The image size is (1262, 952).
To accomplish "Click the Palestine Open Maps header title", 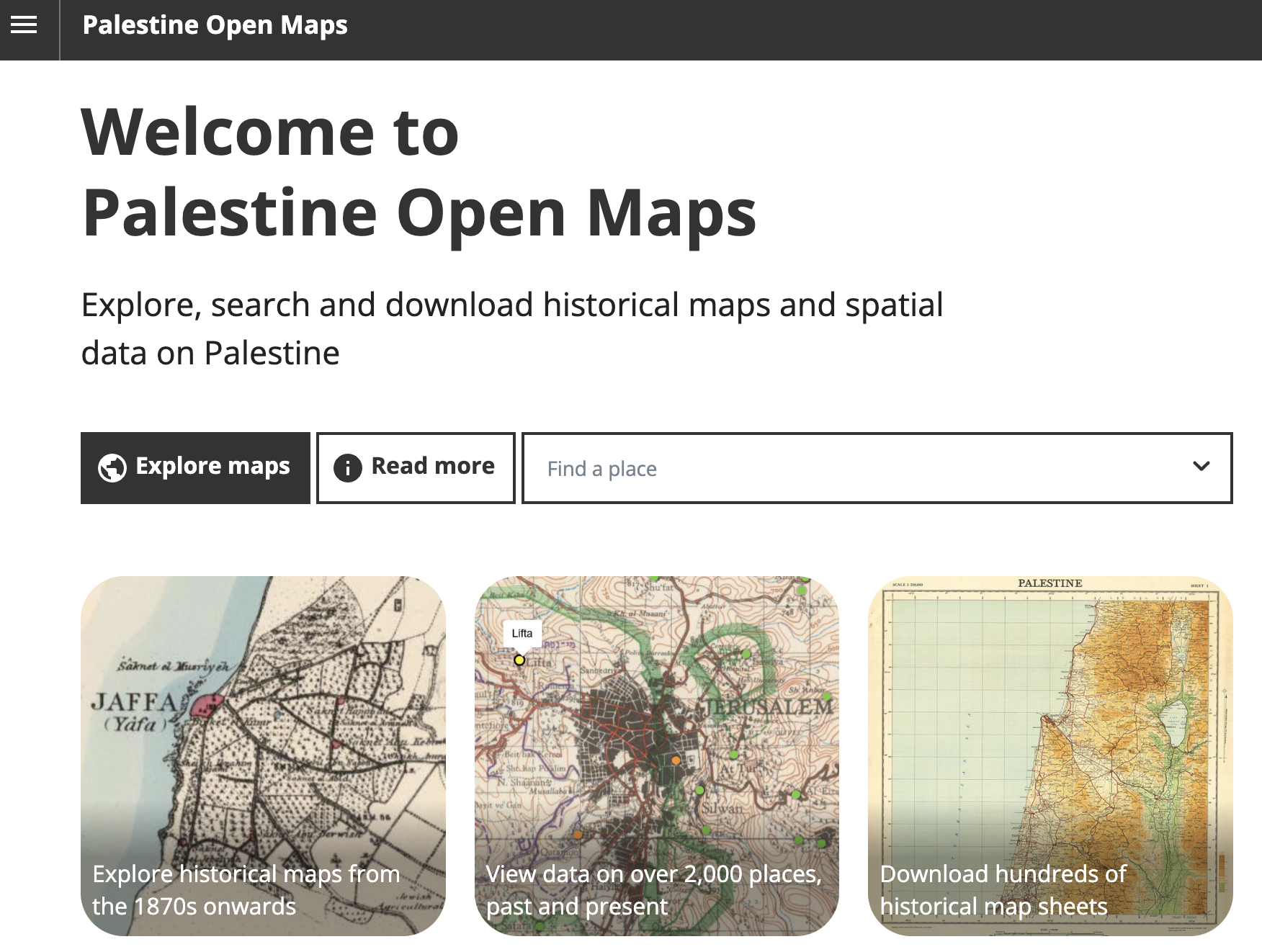I will pyautogui.click(x=215, y=25).
